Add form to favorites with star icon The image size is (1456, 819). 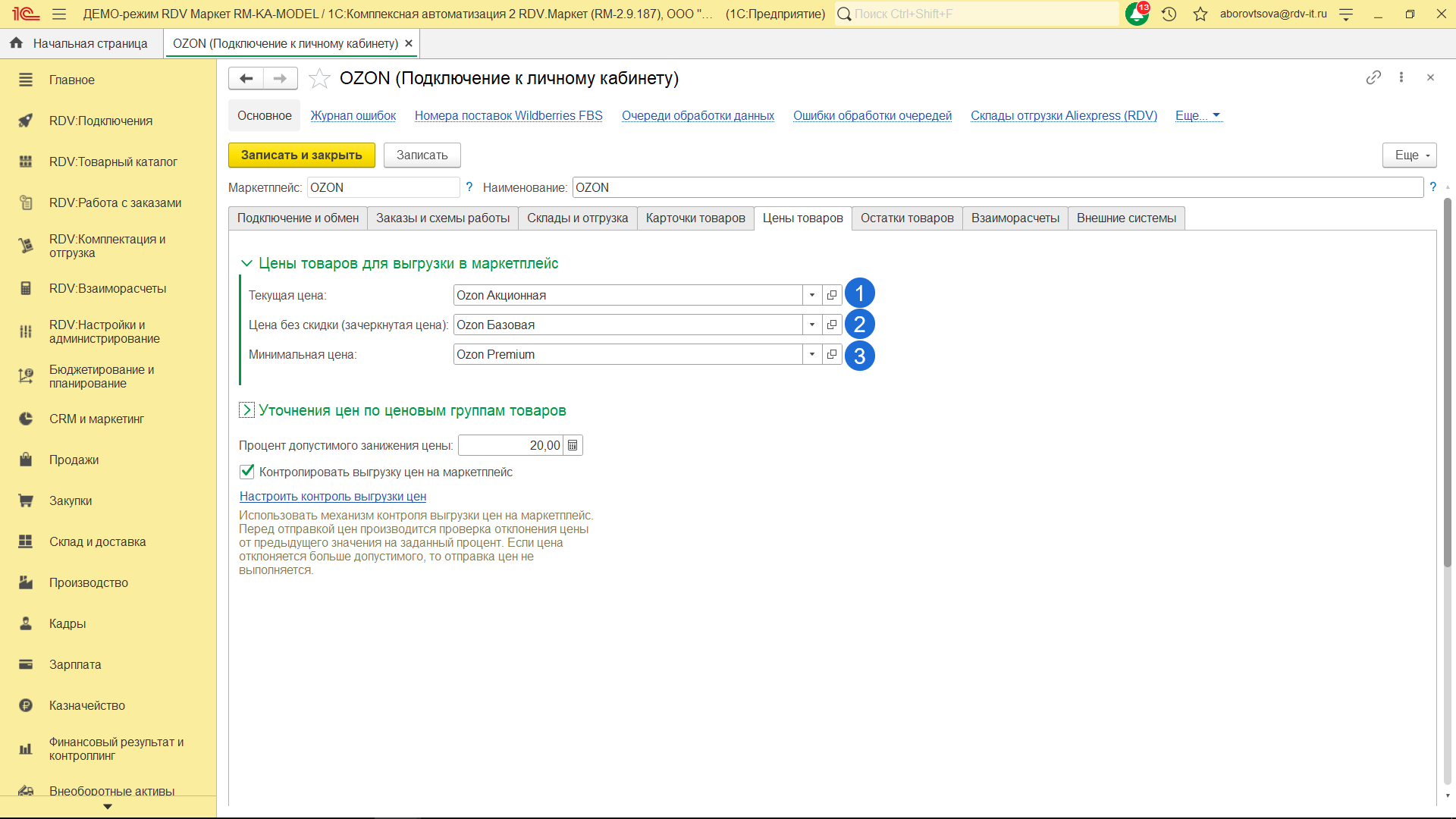319,78
